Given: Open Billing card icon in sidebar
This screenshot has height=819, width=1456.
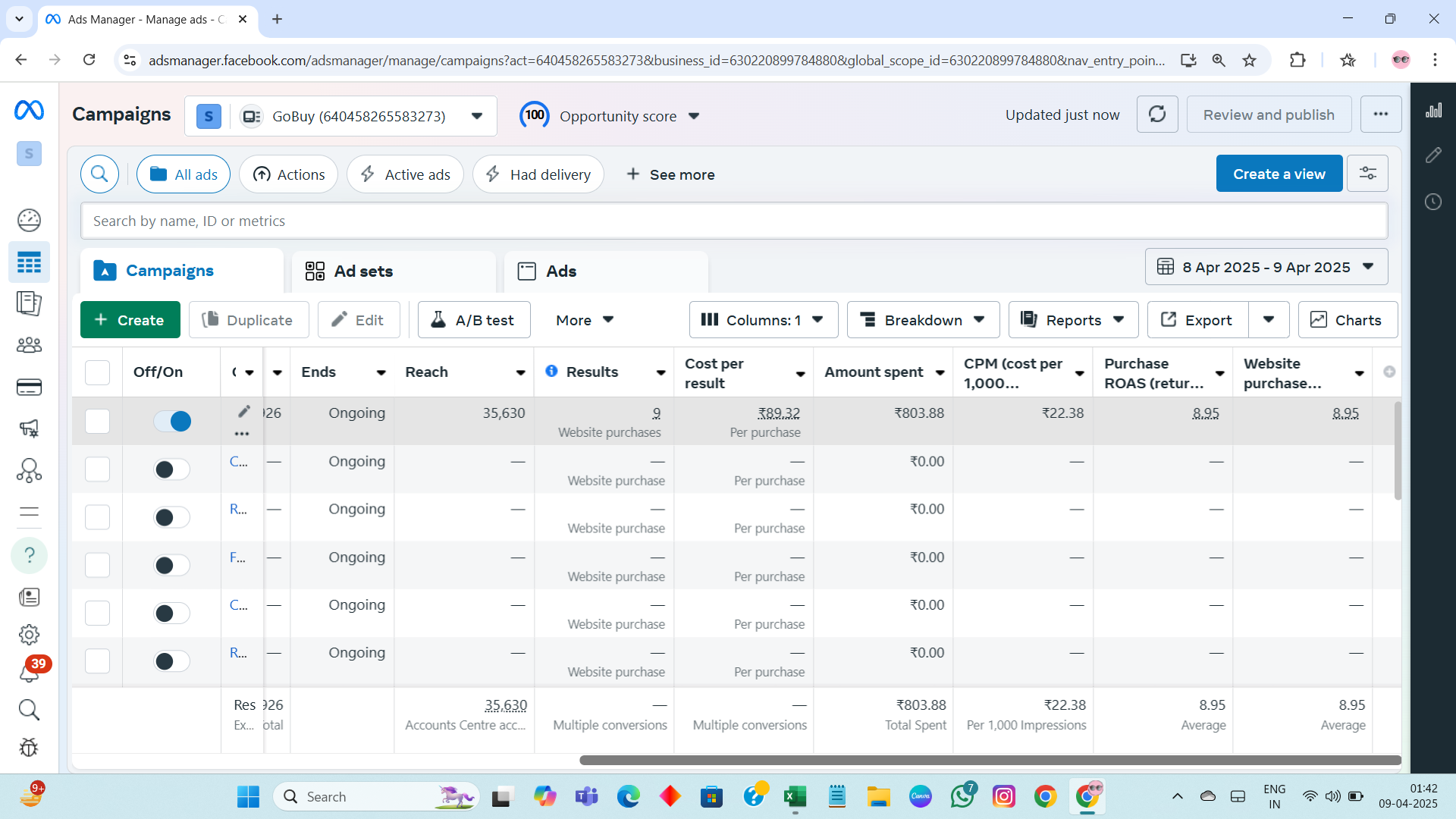Looking at the screenshot, I should click(x=29, y=388).
